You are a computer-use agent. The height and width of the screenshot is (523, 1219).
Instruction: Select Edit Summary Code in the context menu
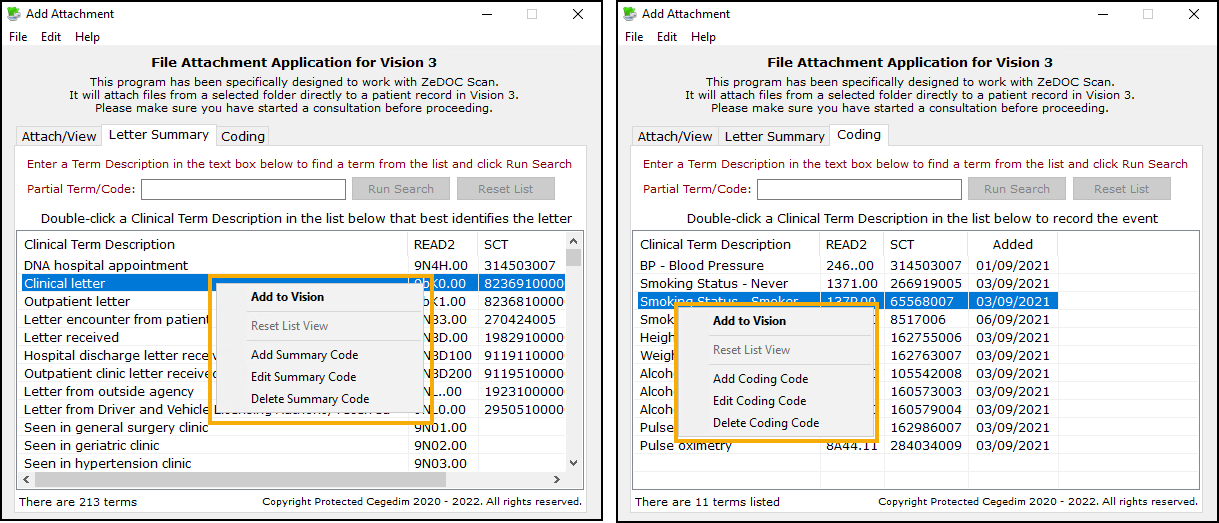click(303, 377)
